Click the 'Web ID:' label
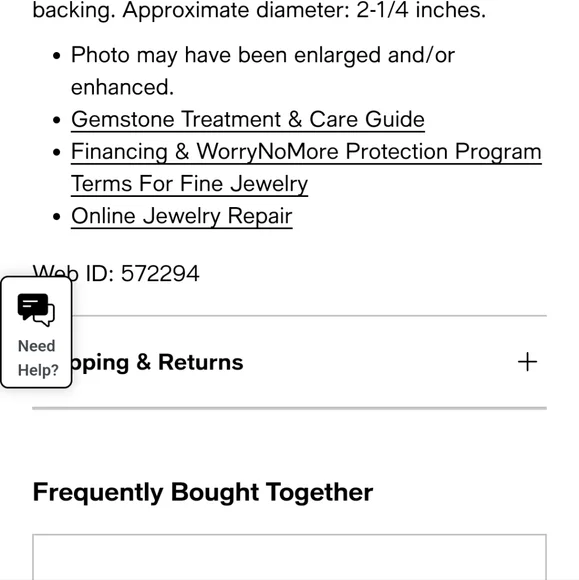 coord(73,274)
